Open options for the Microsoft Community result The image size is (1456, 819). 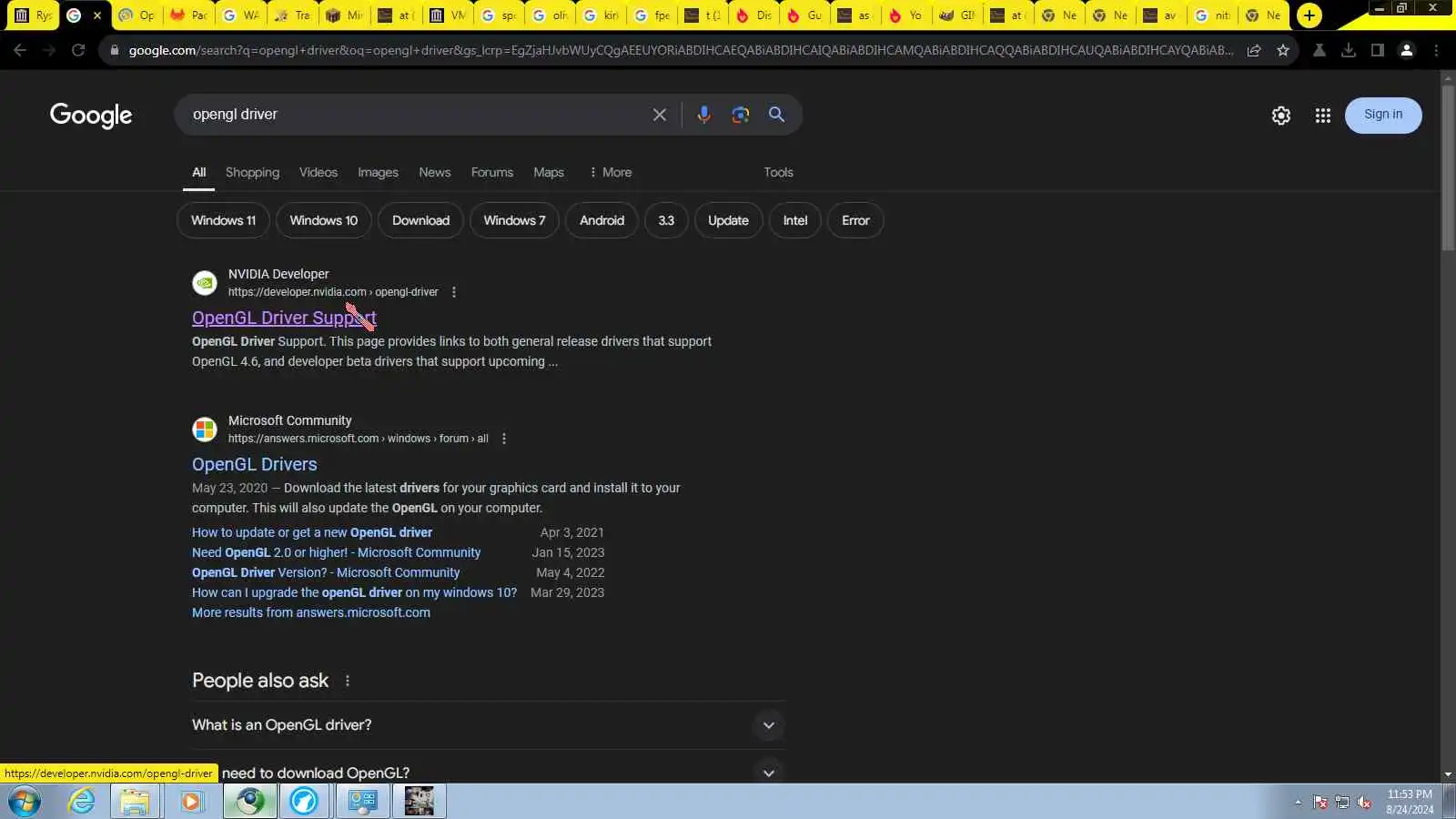click(504, 439)
